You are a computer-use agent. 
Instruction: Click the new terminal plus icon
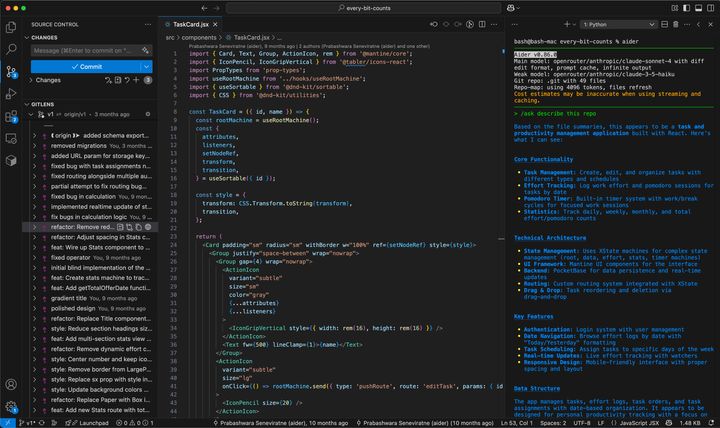tap(567, 24)
